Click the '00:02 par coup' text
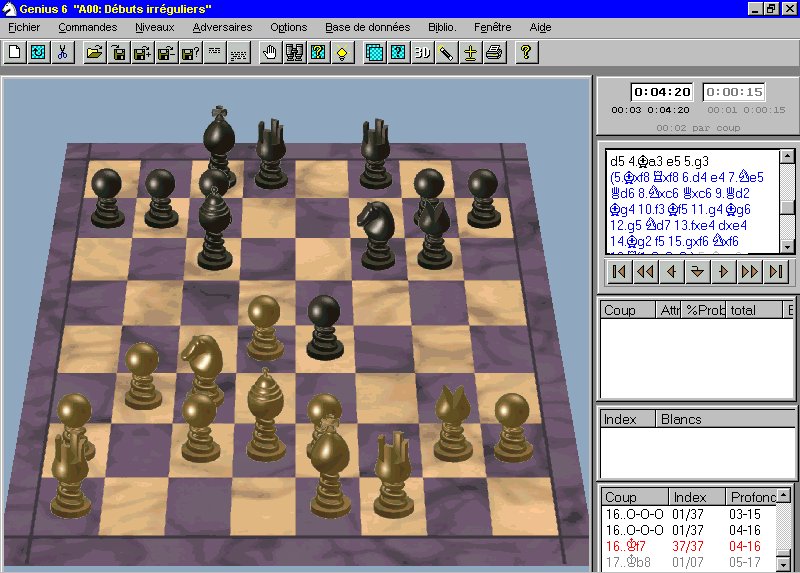This screenshot has width=800, height=573. click(x=698, y=128)
